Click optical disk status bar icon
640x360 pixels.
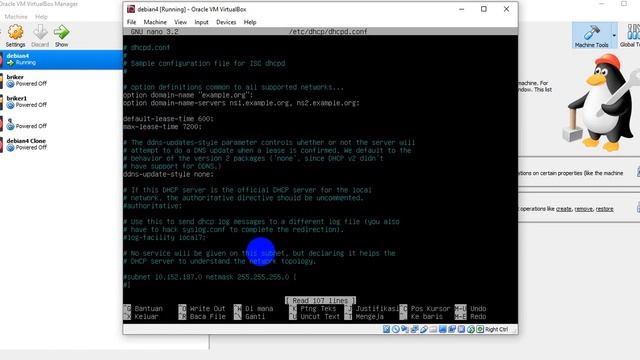pyautogui.click(x=396, y=329)
